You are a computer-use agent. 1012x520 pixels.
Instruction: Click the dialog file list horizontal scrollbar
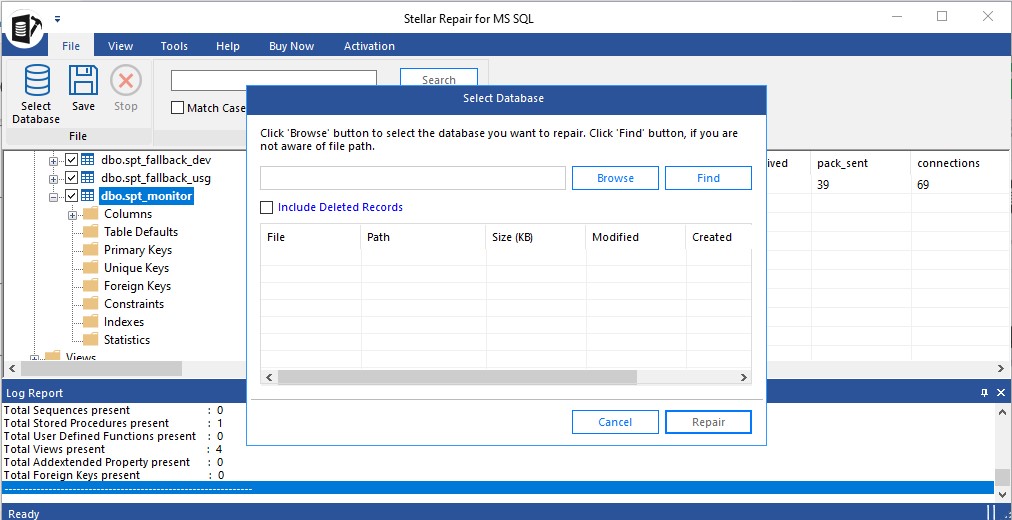coord(457,377)
